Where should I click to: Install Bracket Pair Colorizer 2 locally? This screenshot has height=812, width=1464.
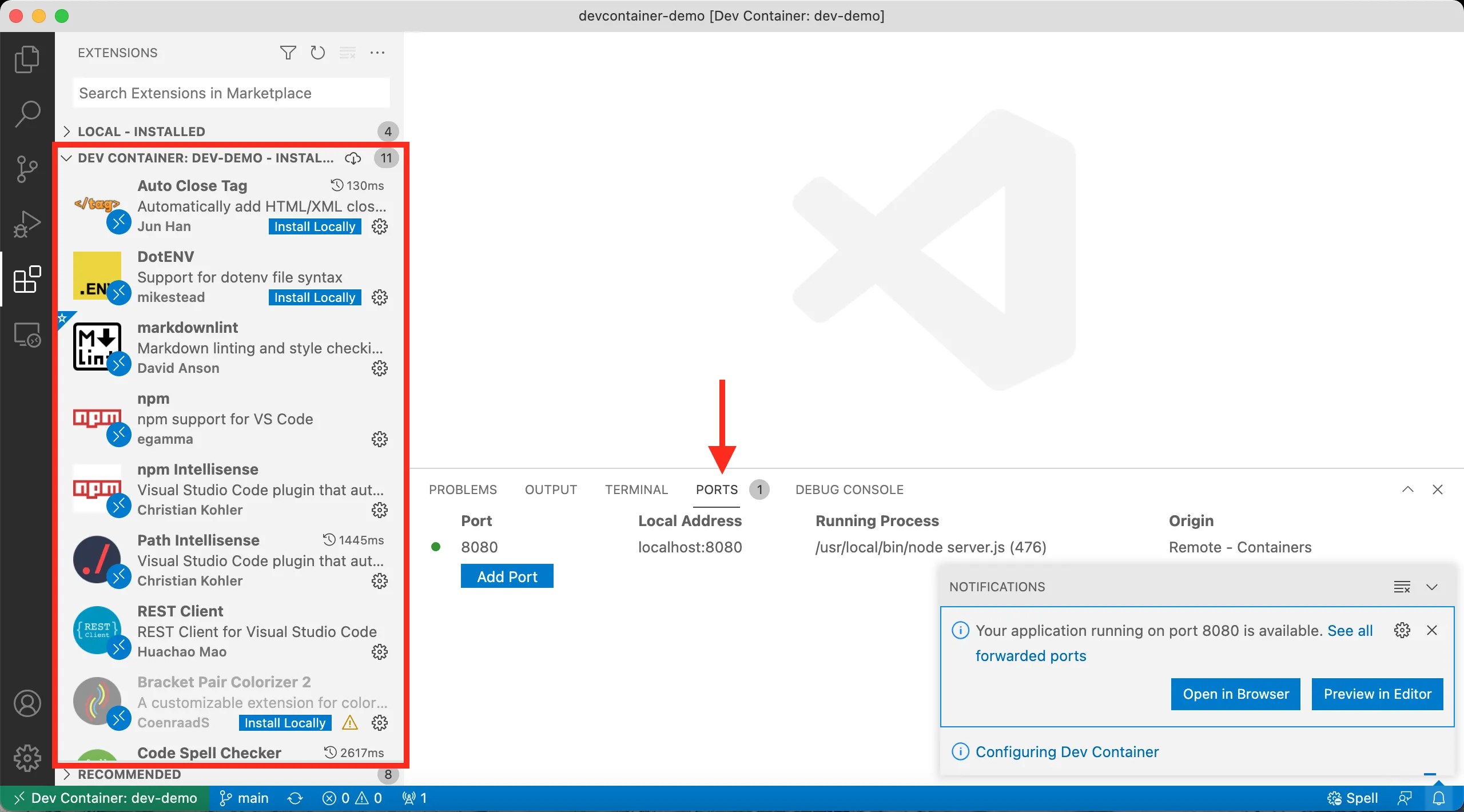pyautogui.click(x=285, y=723)
